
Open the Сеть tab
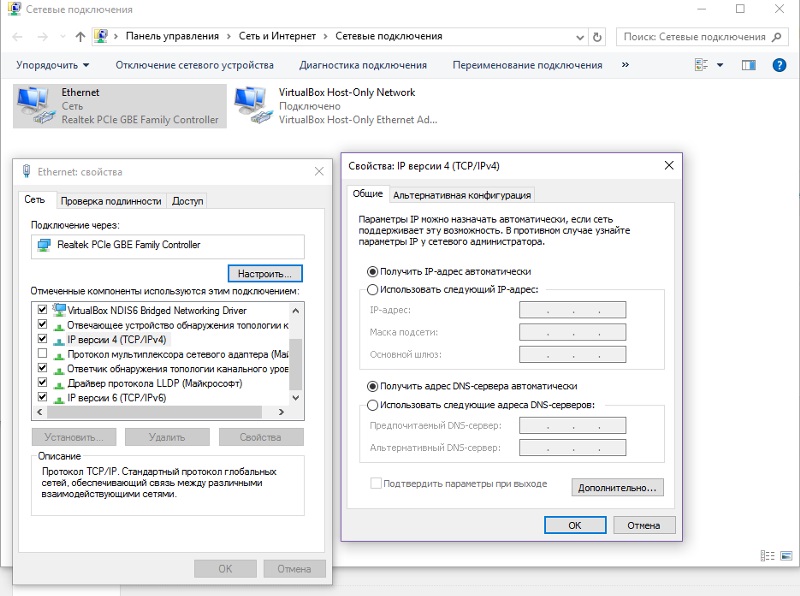[x=35, y=200]
